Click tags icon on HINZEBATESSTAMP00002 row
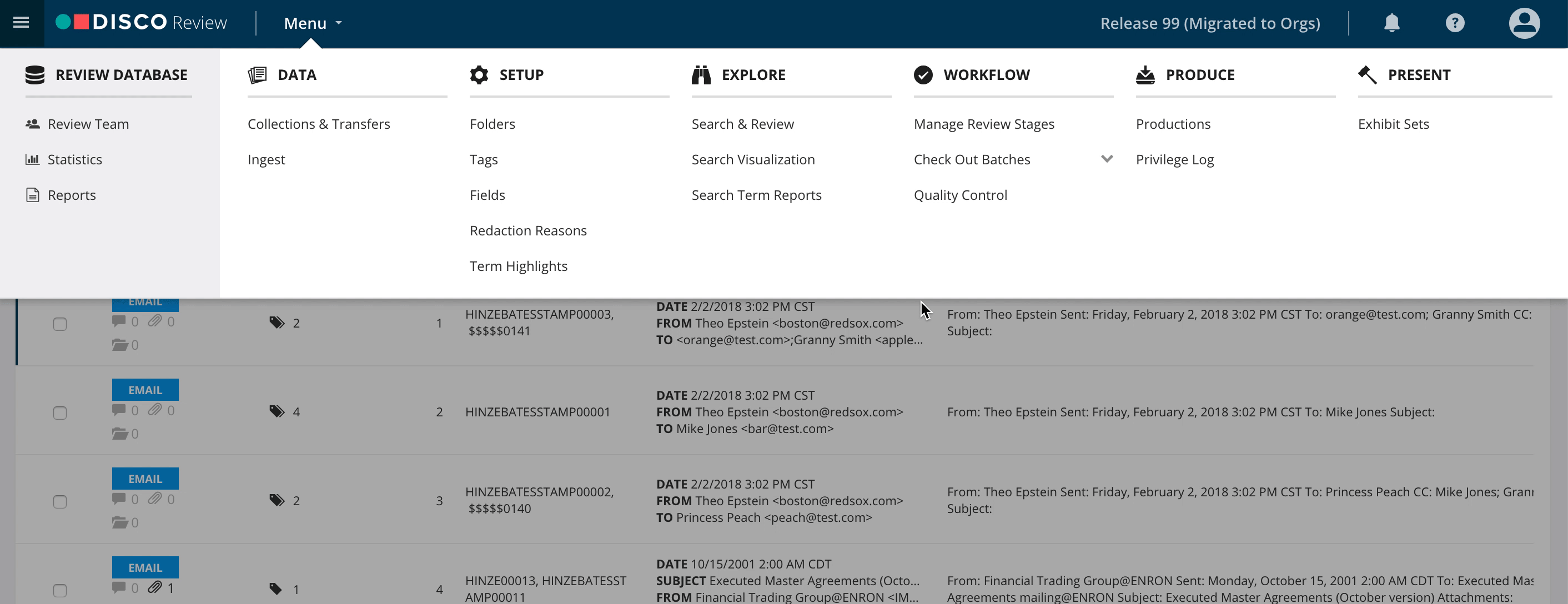This screenshot has width=1568, height=604. click(277, 500)
